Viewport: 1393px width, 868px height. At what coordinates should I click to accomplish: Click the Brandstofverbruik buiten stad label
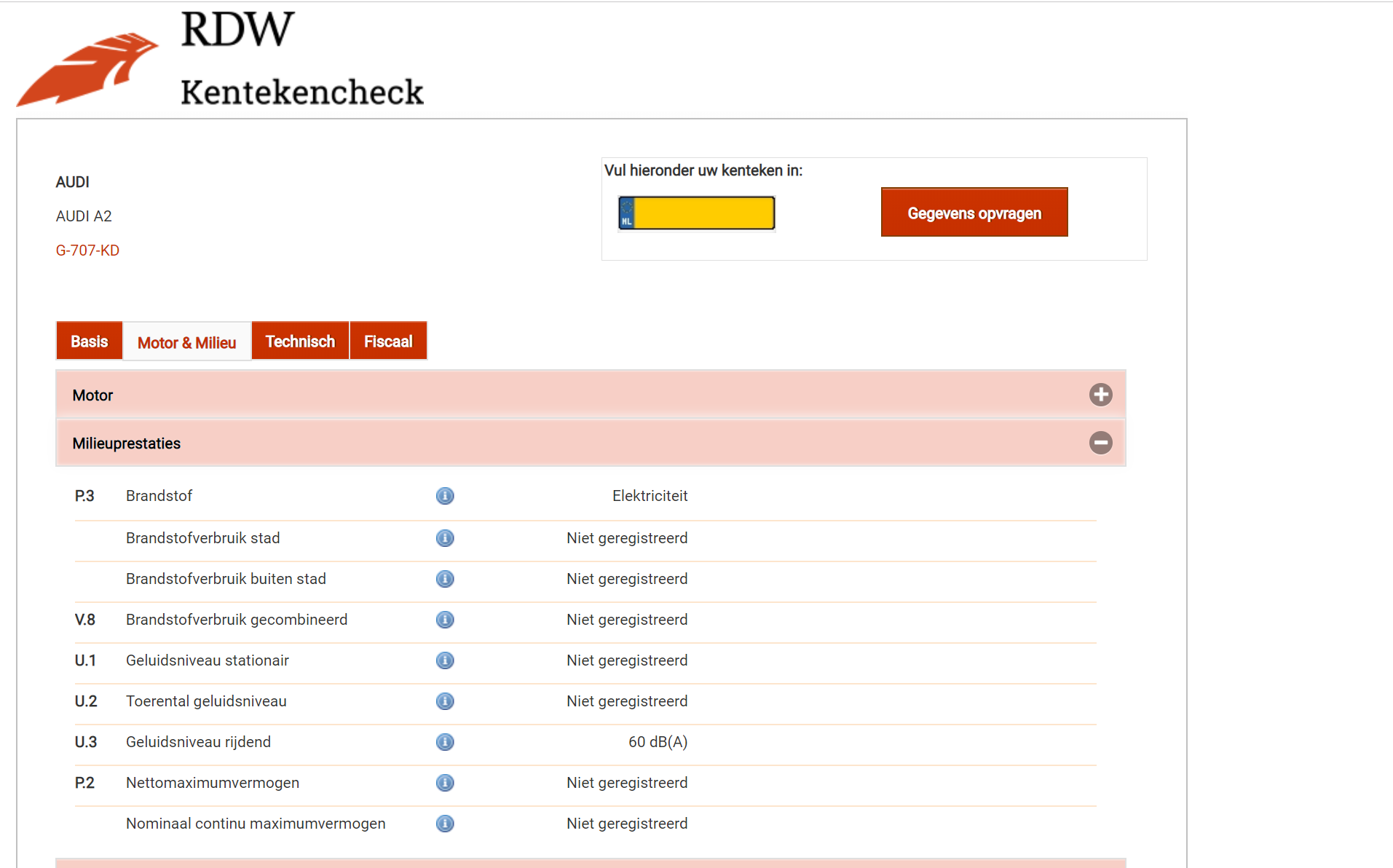(226, 579)
